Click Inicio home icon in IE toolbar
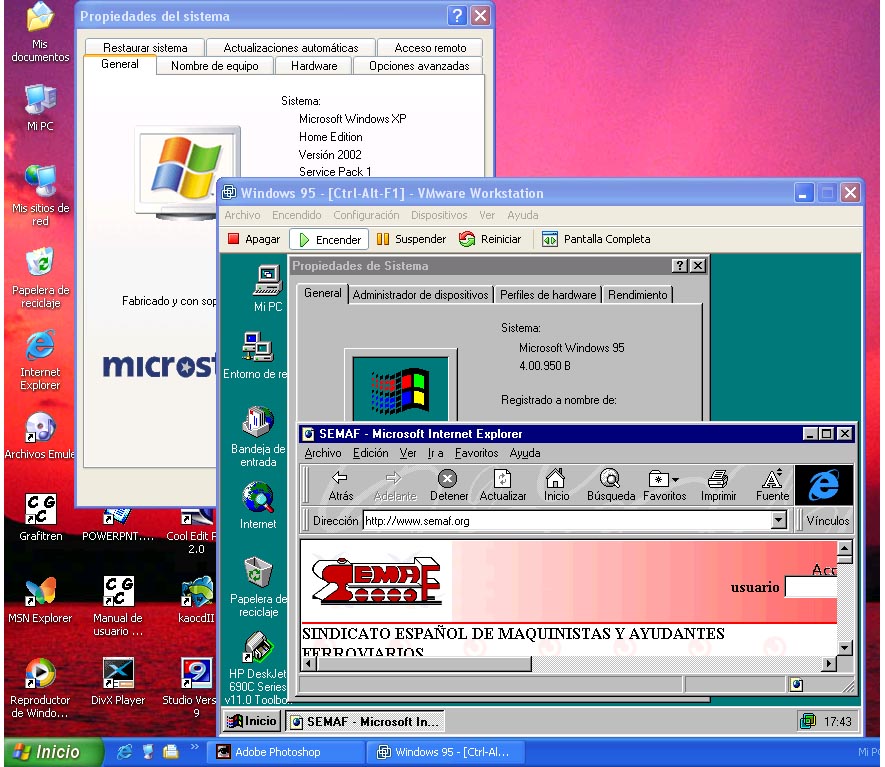The image size is (885, 767). [556, 485]
